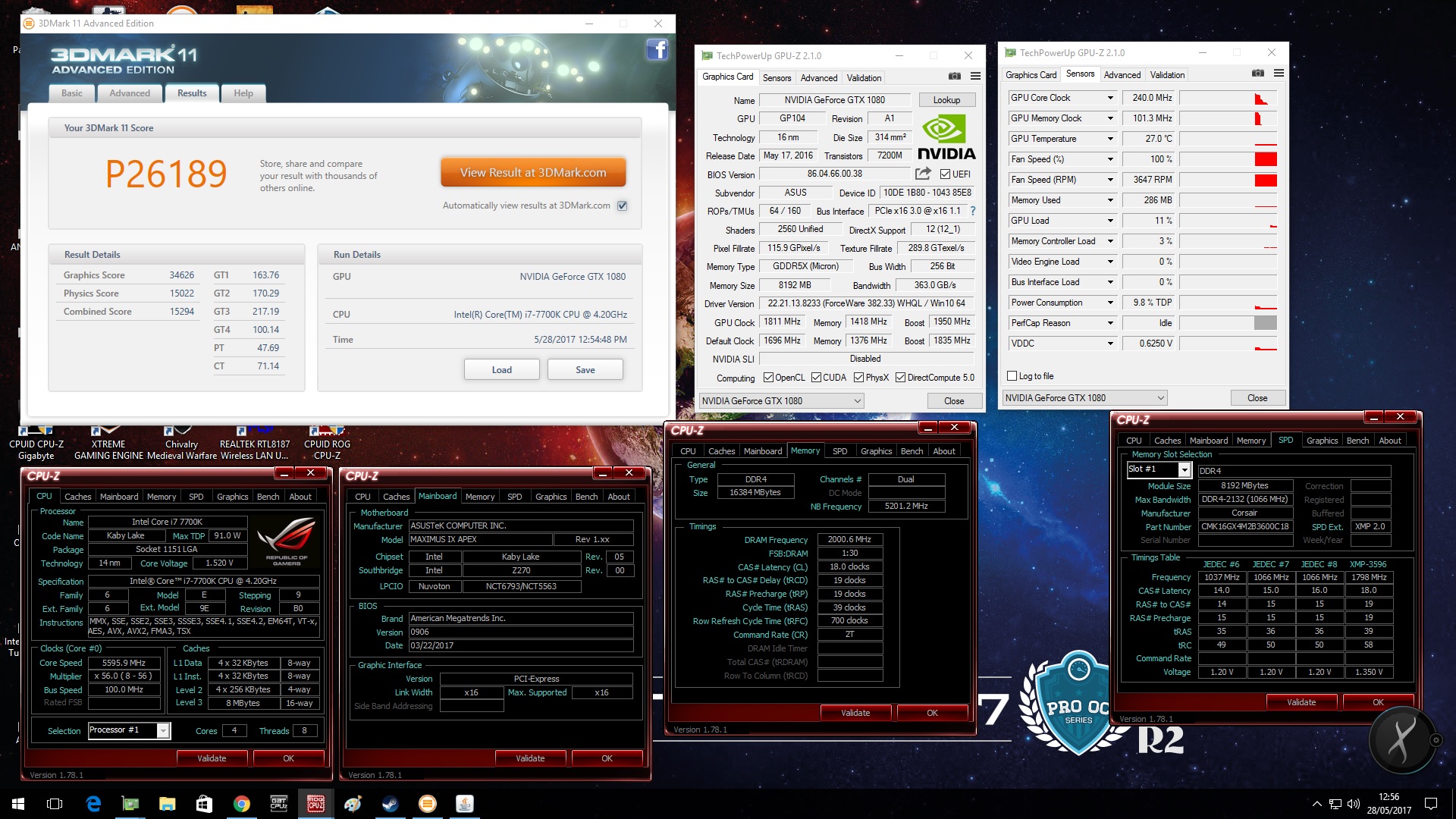1456x819 pixels.
Task: Open the Windows Start menu
Action: [18, 804]
